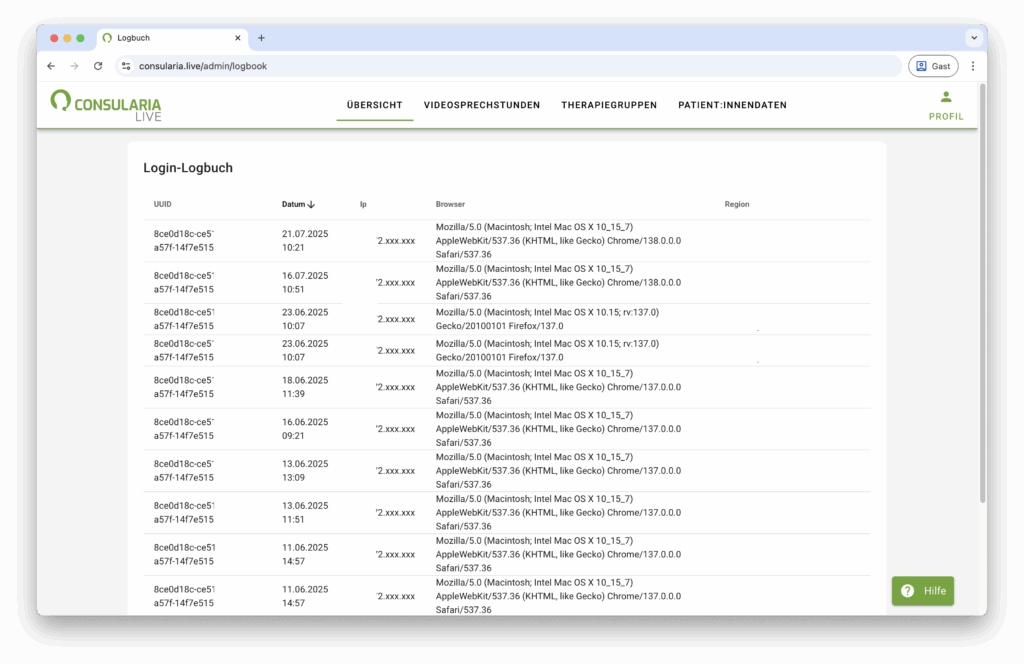Image resolution: width=1024 pixels, height=664 pixels.
Task: Click the site info icon in address bar
Action: pyautogui.click(x=126, y=66)
